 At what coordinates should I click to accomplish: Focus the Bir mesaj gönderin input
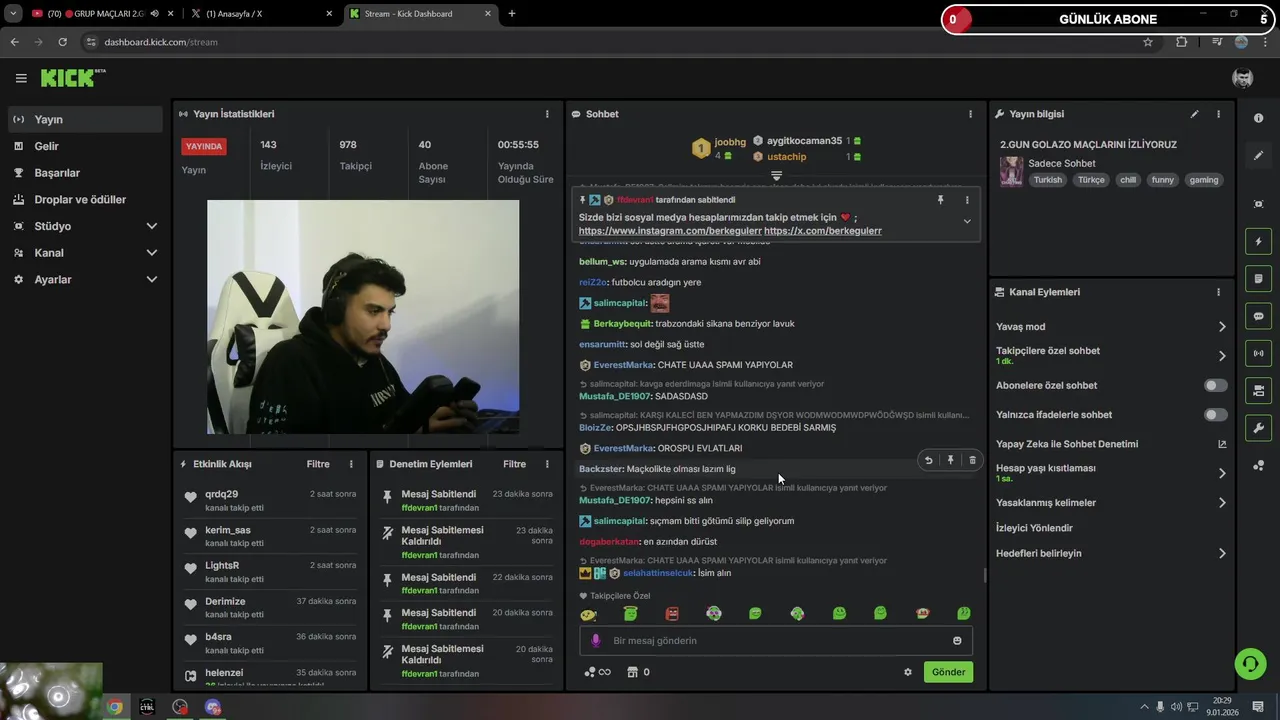point(776,641)
